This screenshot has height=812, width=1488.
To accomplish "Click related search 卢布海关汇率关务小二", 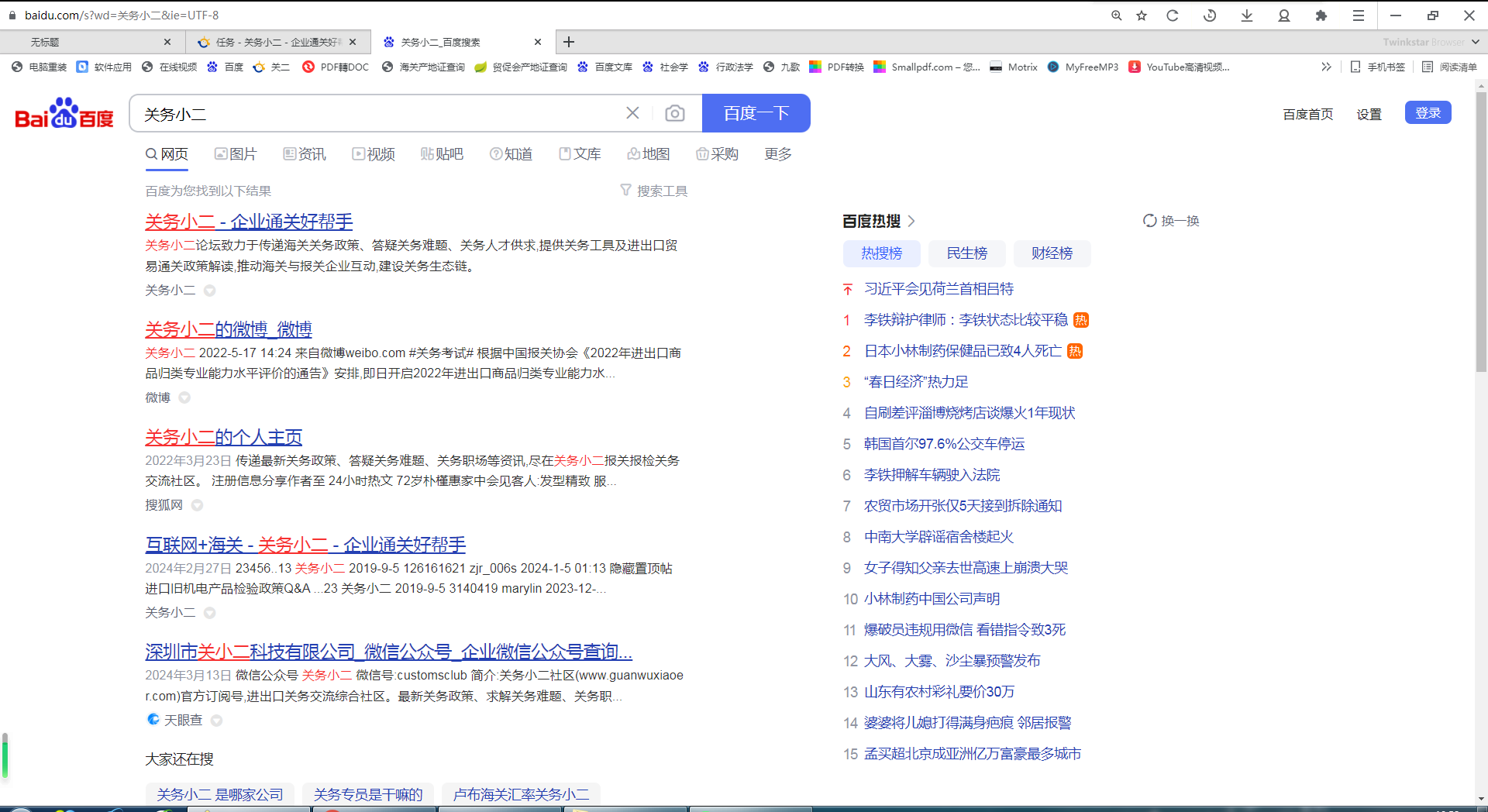I will click(x=521, y=795).
